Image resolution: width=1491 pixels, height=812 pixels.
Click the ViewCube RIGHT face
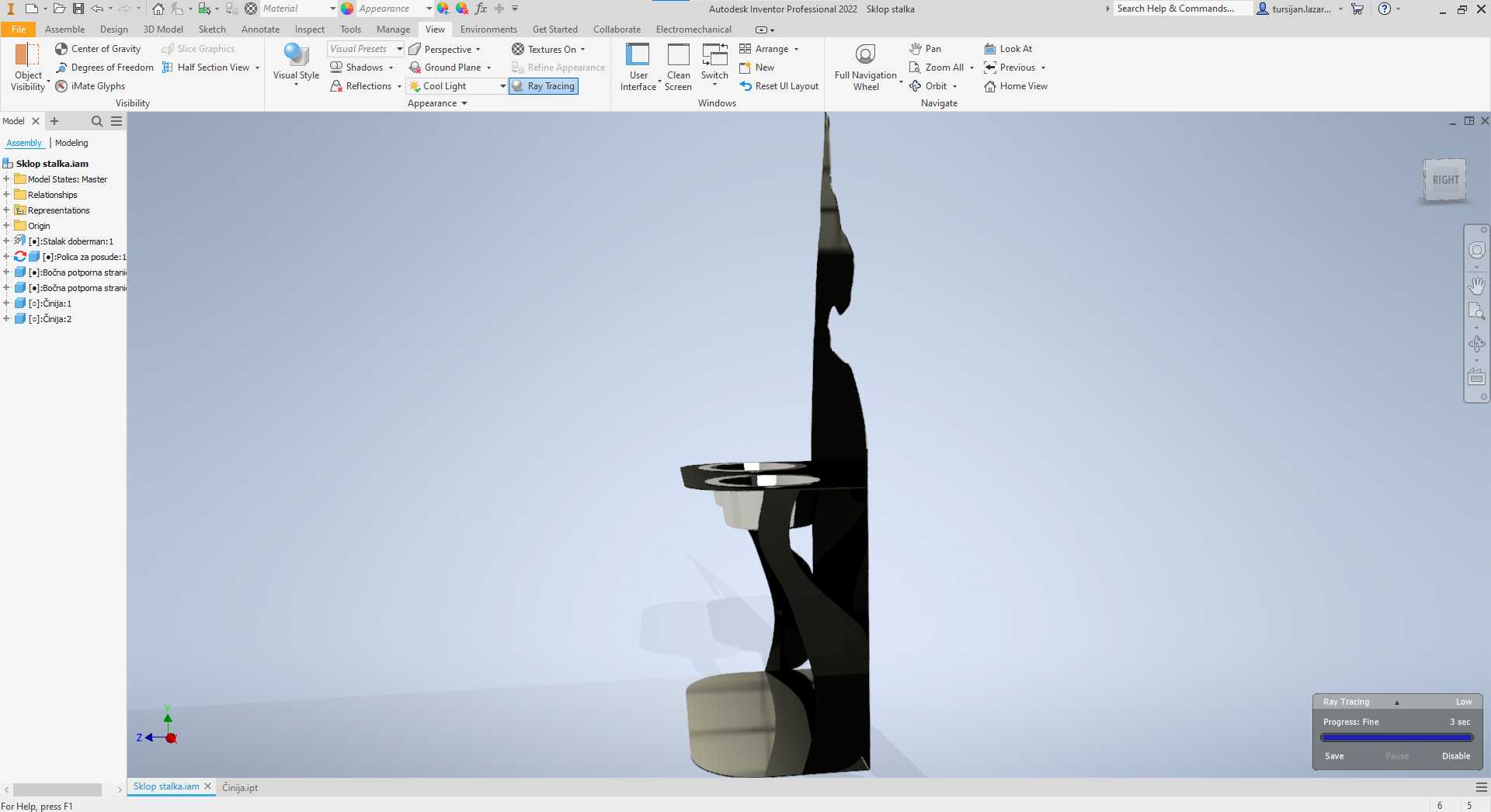coord(1444,180)
